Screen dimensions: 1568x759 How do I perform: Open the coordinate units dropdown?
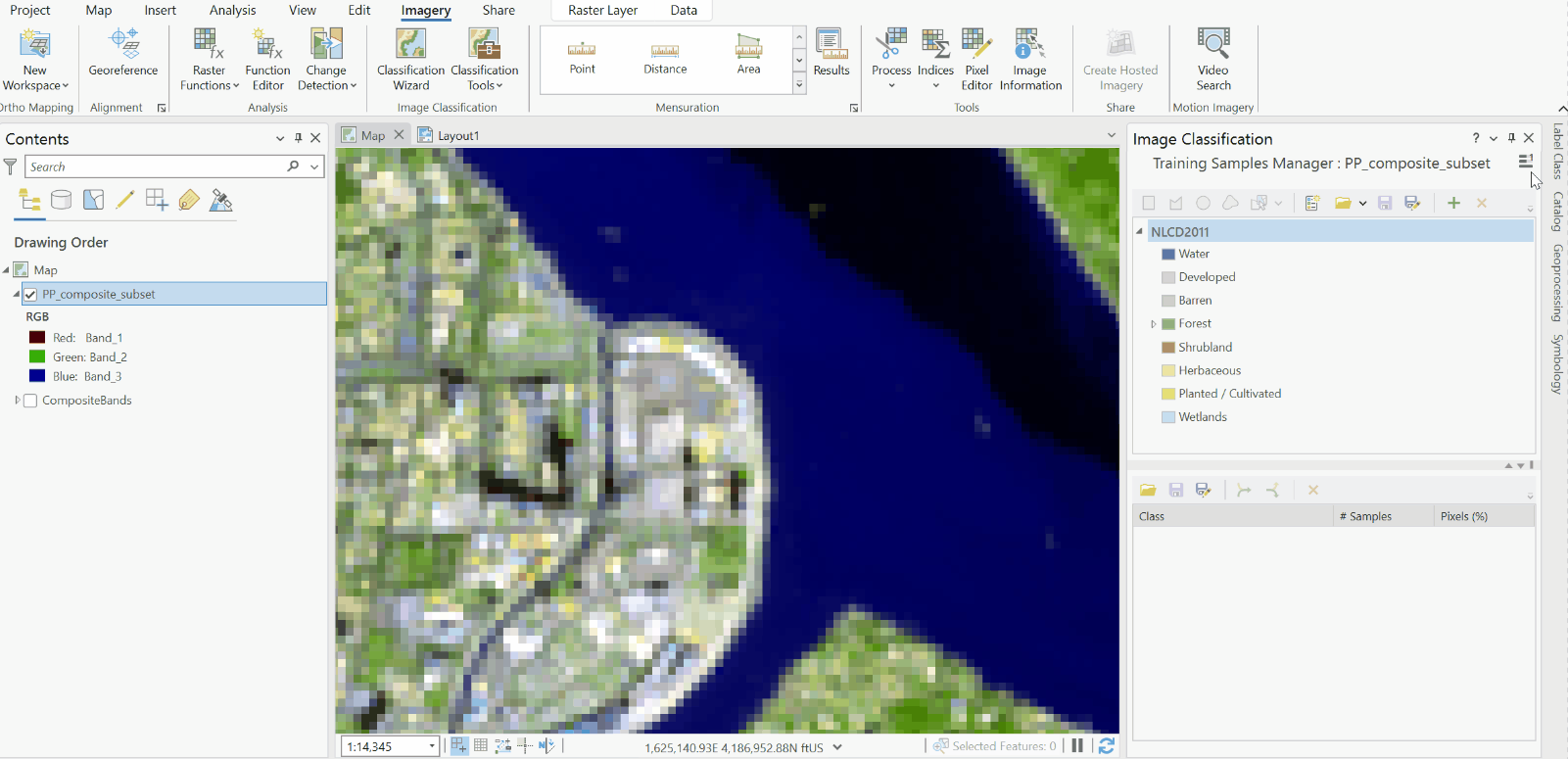point(837,746)
